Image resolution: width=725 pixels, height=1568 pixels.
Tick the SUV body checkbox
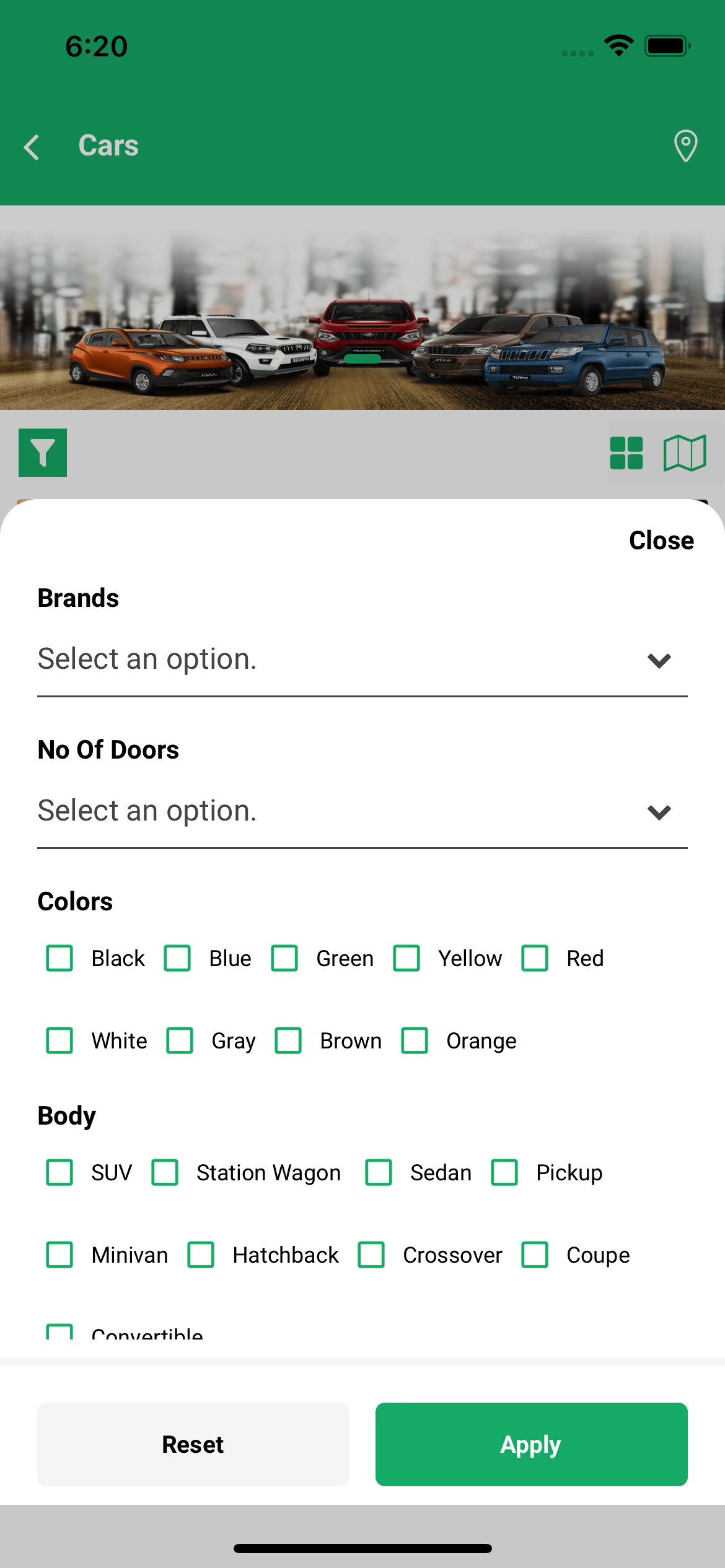coord(59,1172)
